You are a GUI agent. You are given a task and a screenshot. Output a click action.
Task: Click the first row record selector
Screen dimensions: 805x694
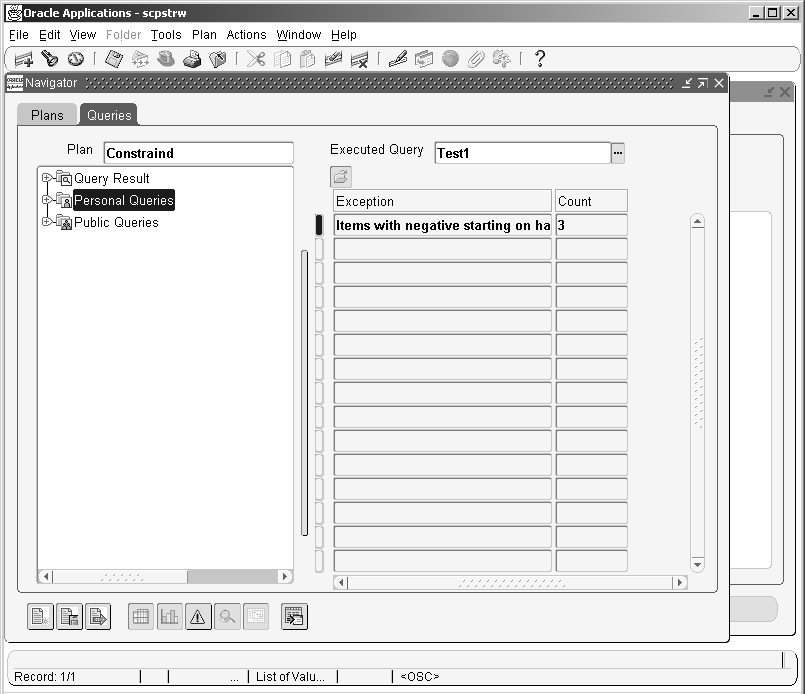[319, 225]
